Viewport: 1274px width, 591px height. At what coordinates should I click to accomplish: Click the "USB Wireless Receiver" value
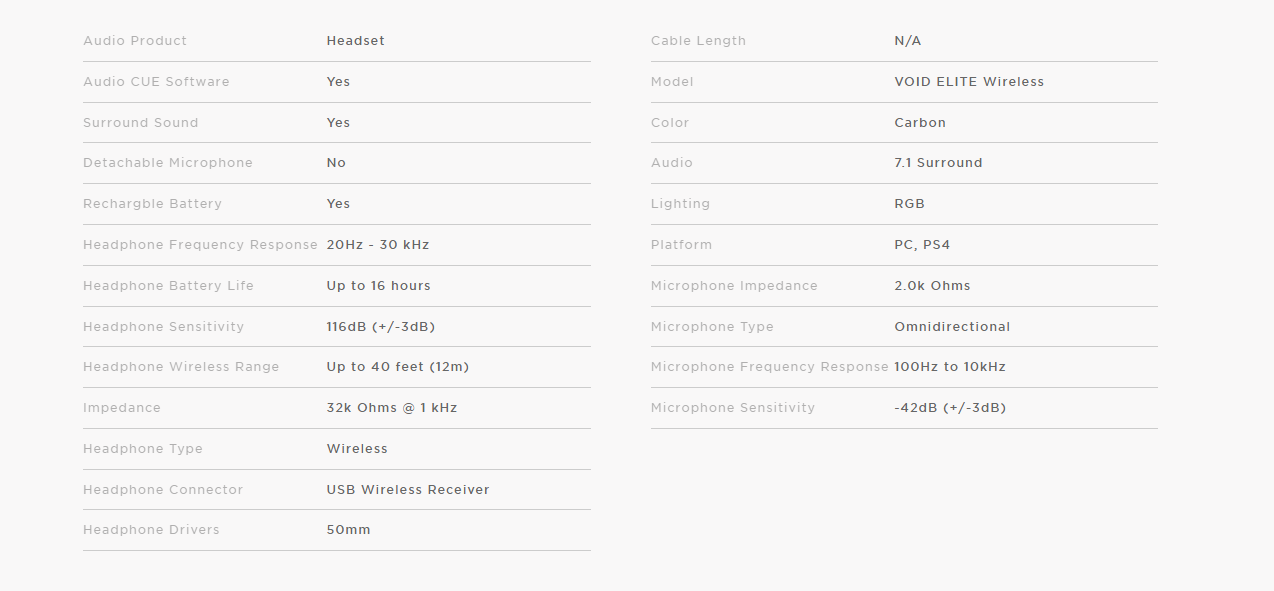click(x=408, y=490)
